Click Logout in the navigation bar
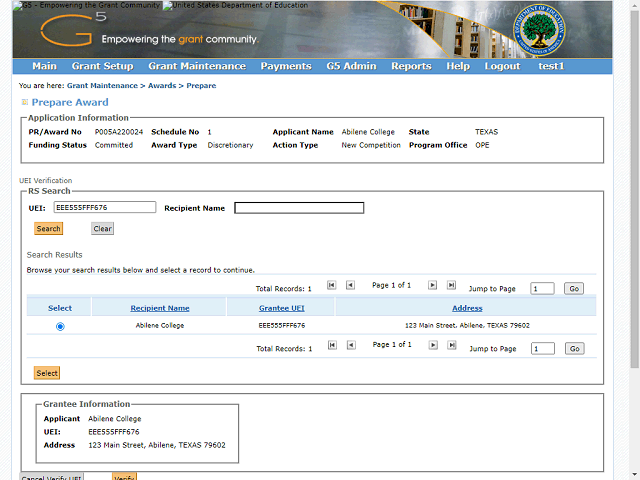640x480 pixels. pyautogui.click(x=502, y=66)
